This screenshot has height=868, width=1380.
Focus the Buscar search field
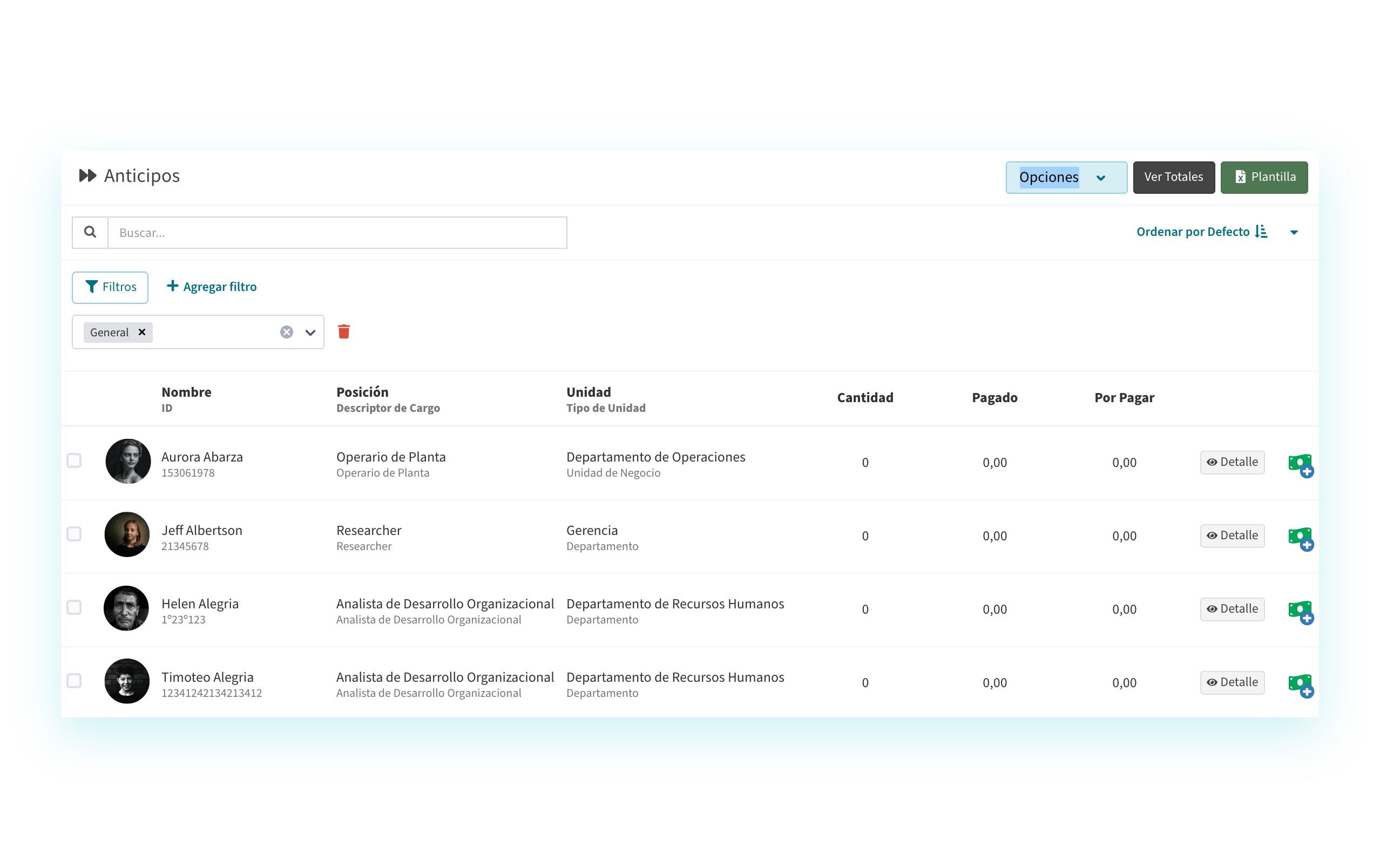point(337,233)
